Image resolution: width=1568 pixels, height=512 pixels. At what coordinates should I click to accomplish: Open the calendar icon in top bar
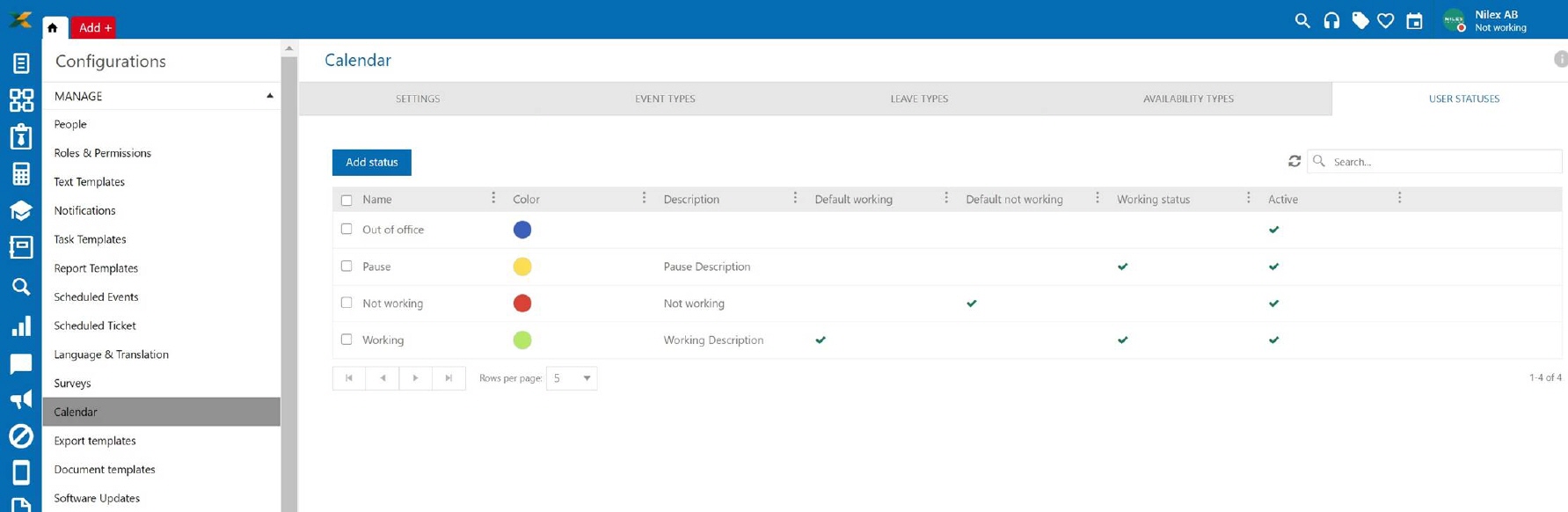pos(1414,21)
